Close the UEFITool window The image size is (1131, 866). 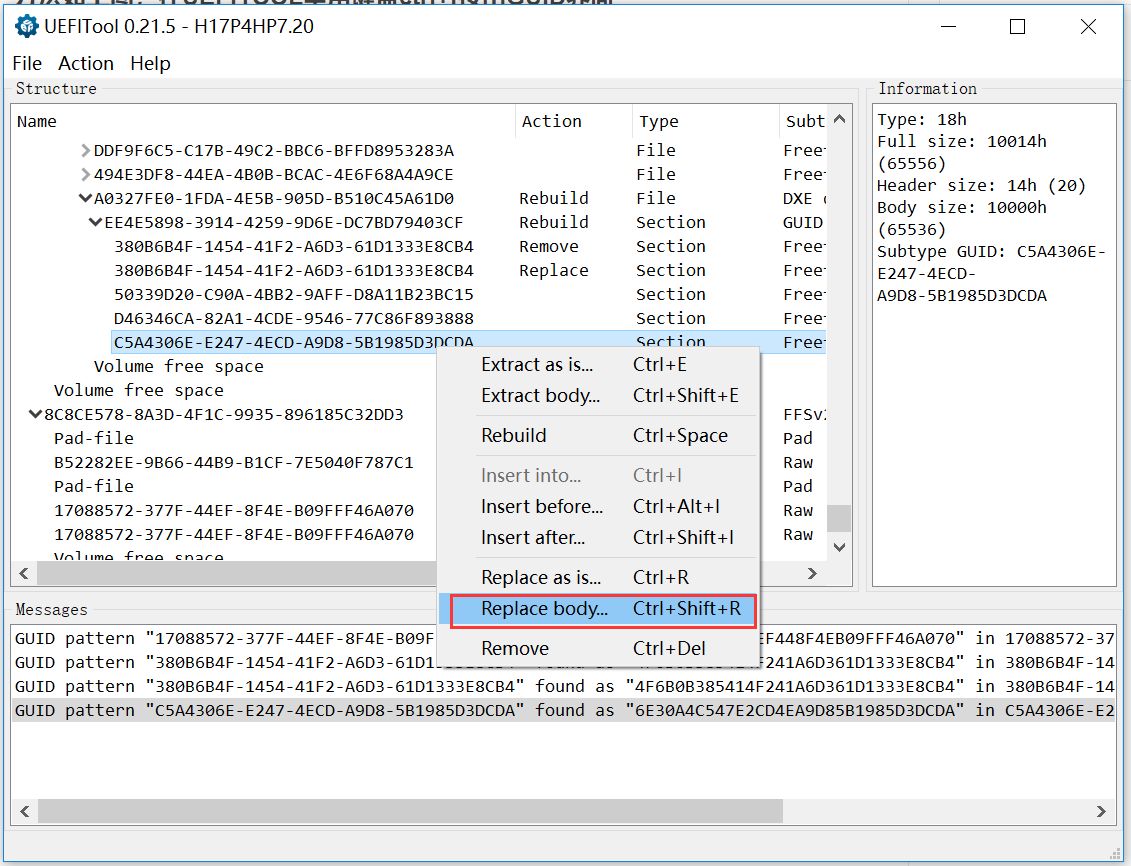tap(1088, 27)
